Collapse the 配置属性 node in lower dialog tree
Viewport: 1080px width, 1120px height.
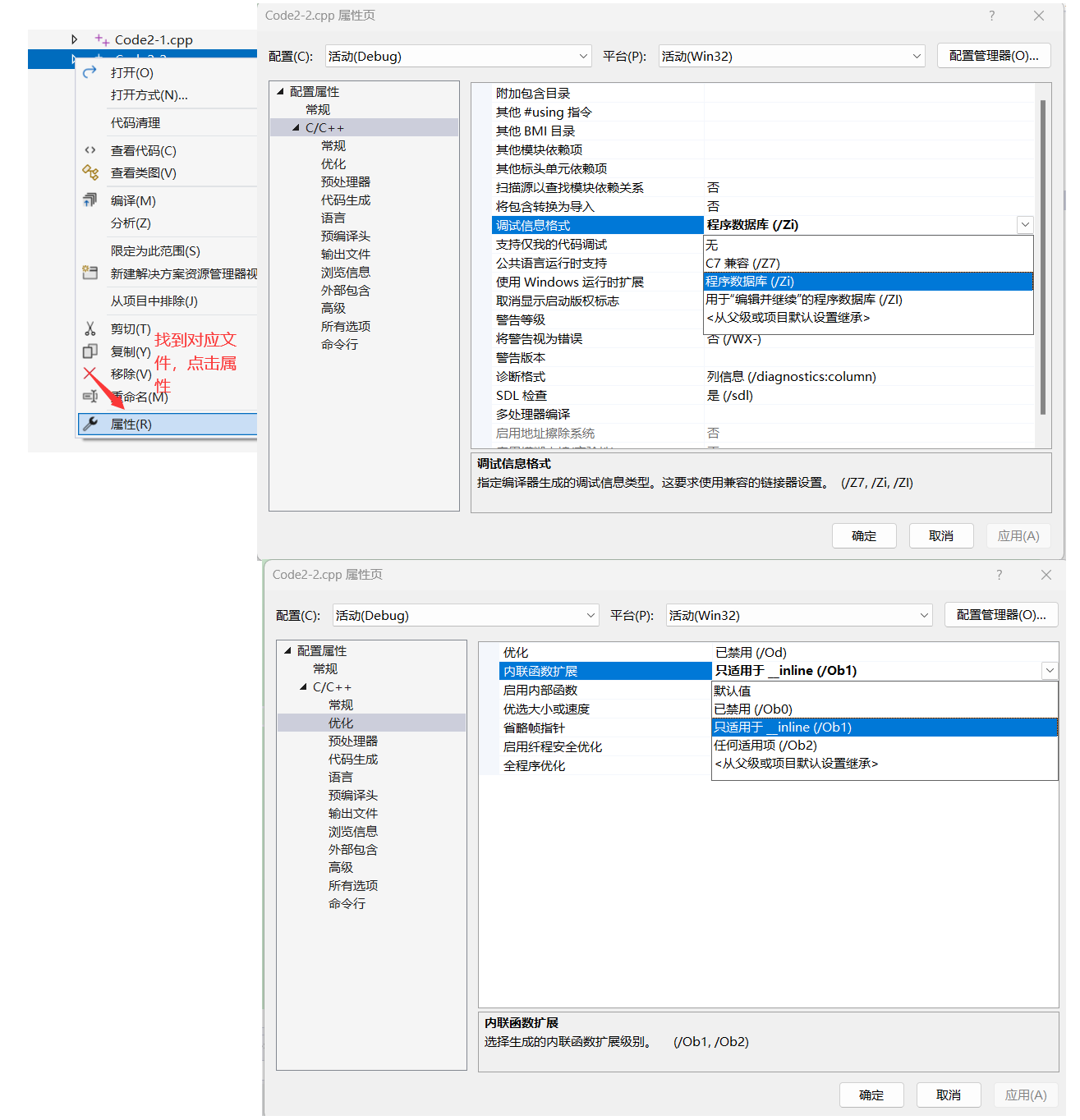[x=287, y=650]
